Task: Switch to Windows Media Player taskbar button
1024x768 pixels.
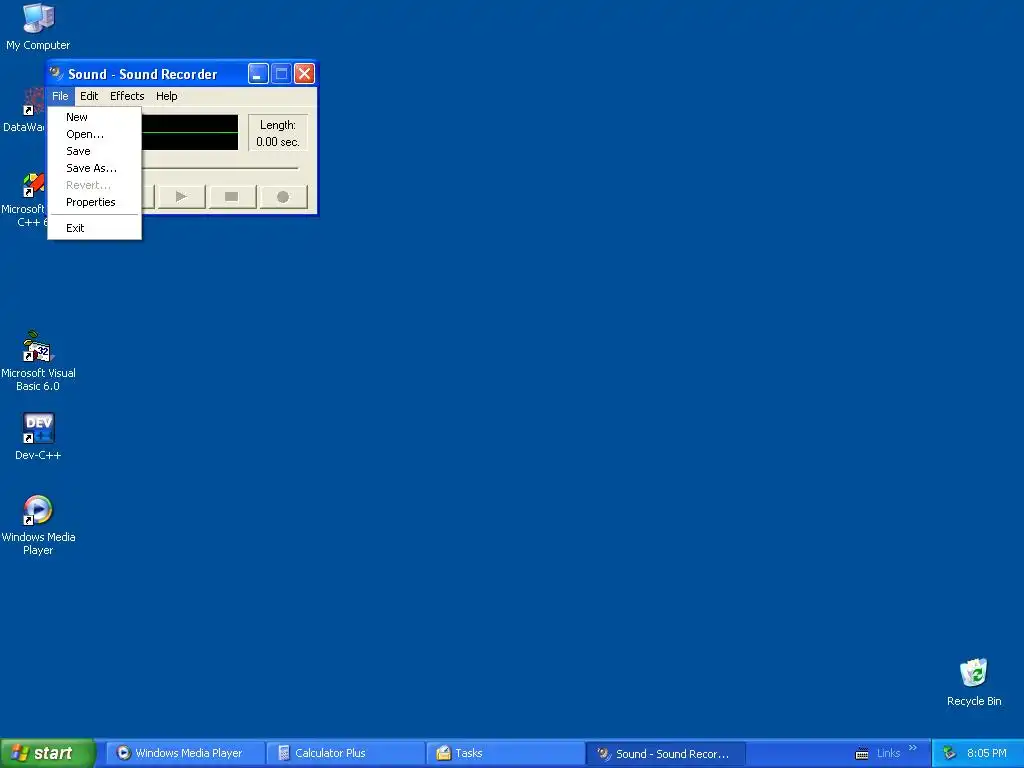Action: pos(185,753)
